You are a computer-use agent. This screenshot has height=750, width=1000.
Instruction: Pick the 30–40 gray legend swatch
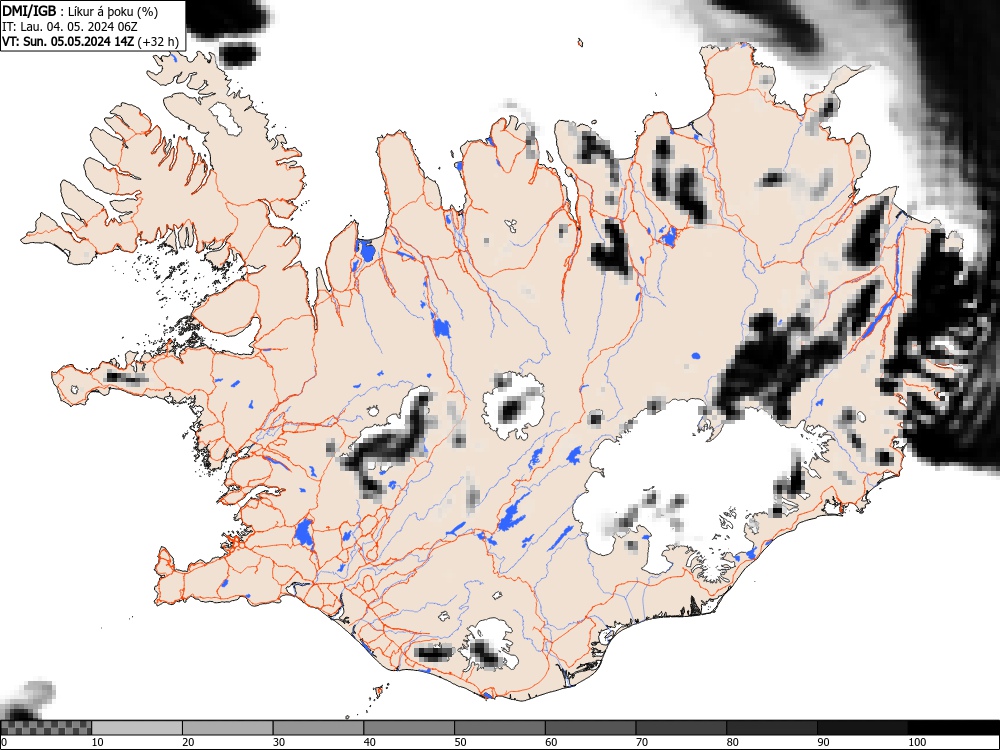[x=318, y=727]
